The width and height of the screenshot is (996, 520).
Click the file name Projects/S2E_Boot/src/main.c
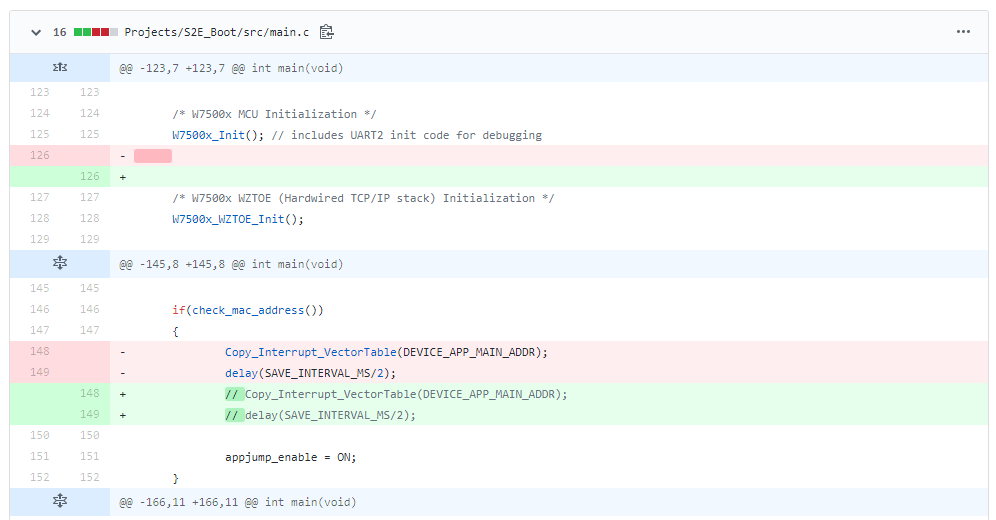(217, 32)
